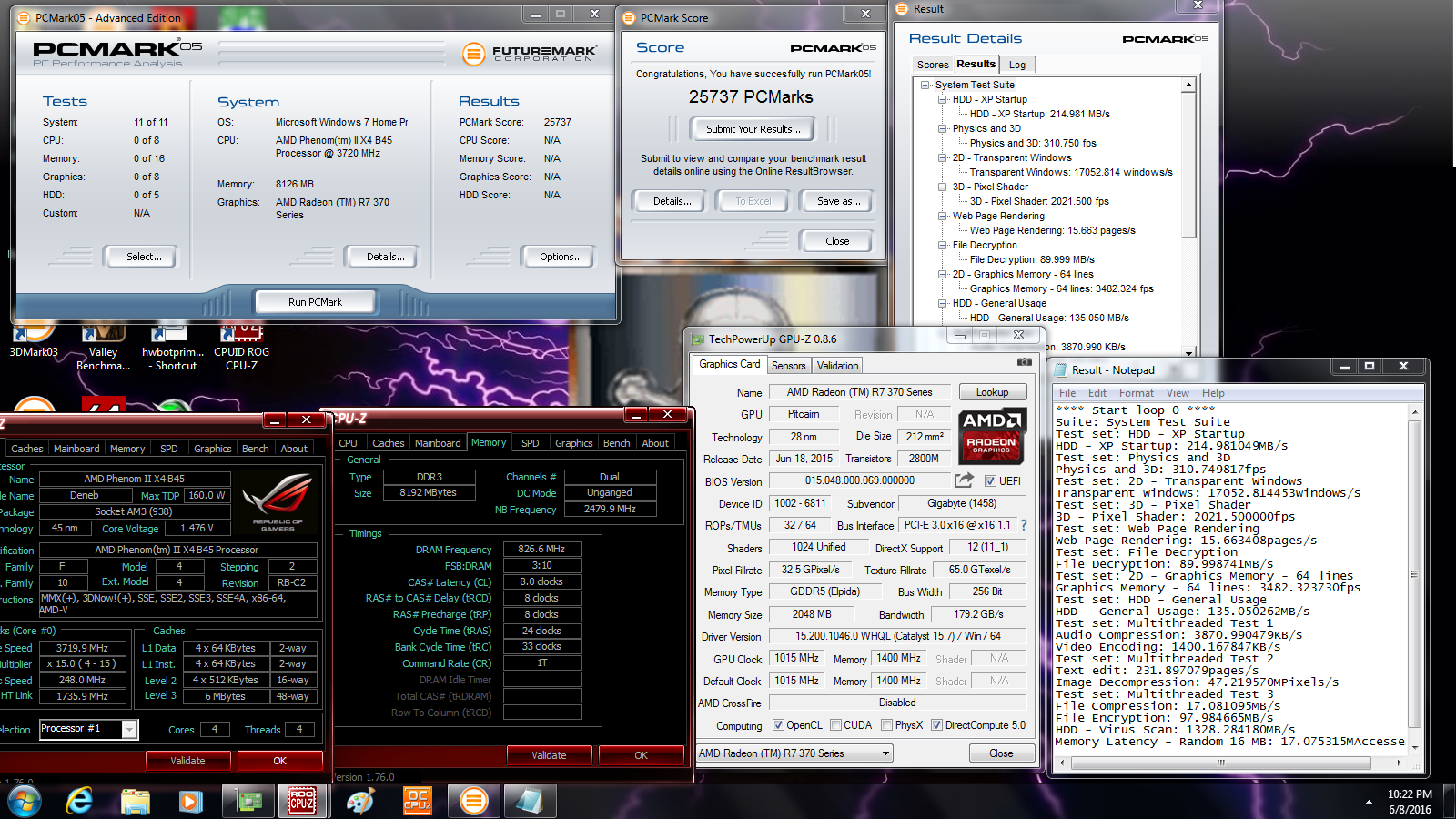1456x819 pixels.
Task: Click GPU-Z screenshot camera icon
Action: pyautogui.click(x=1024, y=362)
